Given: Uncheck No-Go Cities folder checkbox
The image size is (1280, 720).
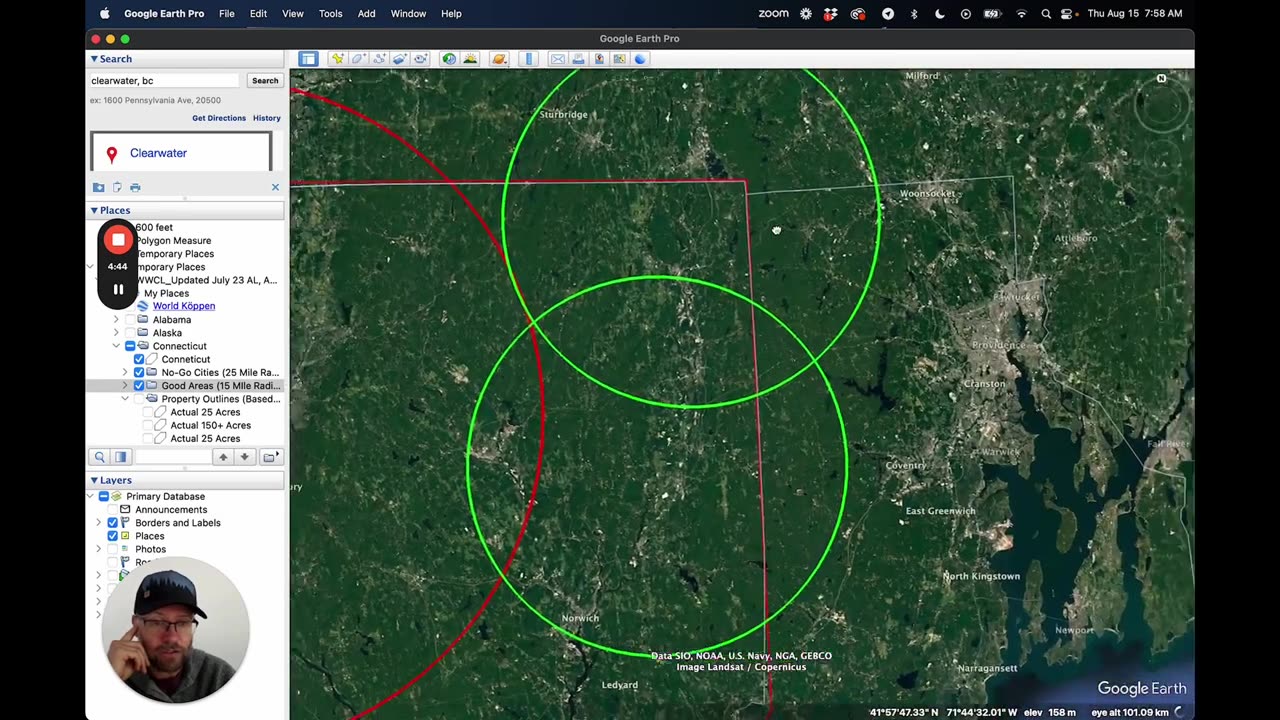Looking at the screenshot, I should tap(139, 372).
